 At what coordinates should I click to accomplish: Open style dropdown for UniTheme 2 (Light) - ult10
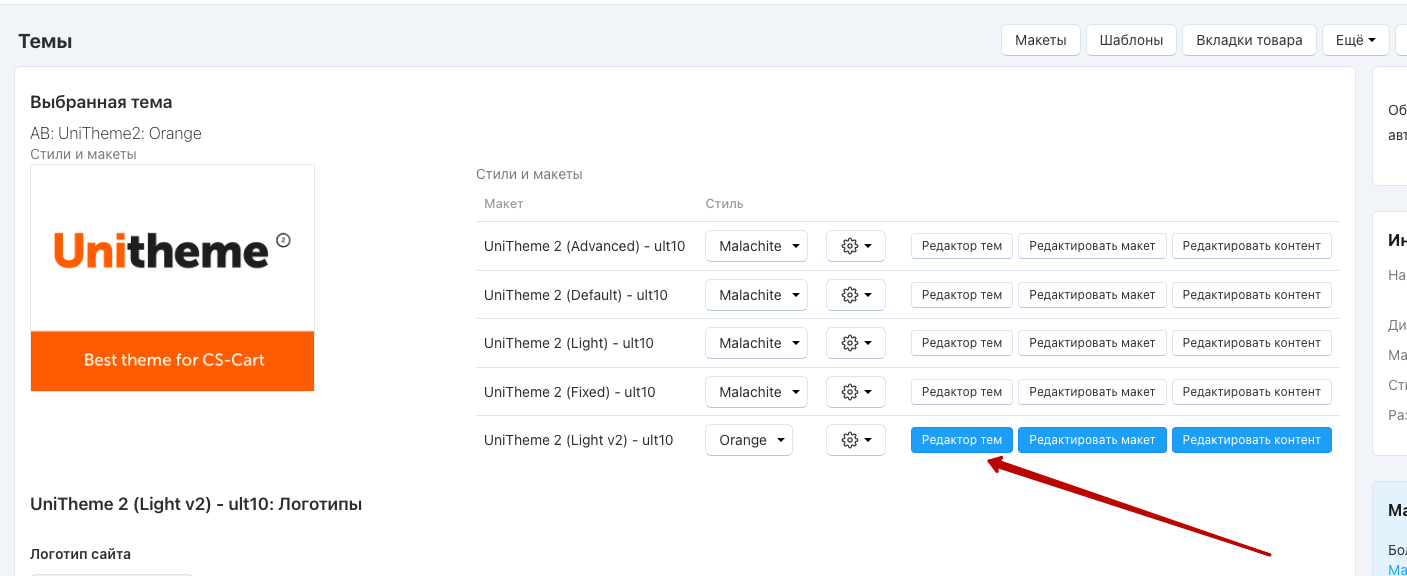pyautogui.click(x=756, y=343)
